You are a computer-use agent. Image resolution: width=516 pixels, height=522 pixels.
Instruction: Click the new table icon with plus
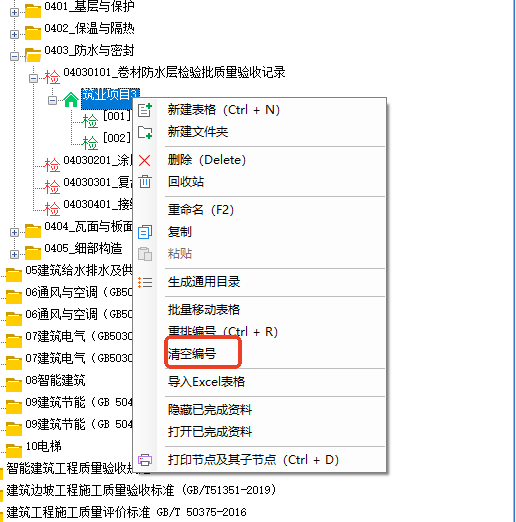(145, 109)
